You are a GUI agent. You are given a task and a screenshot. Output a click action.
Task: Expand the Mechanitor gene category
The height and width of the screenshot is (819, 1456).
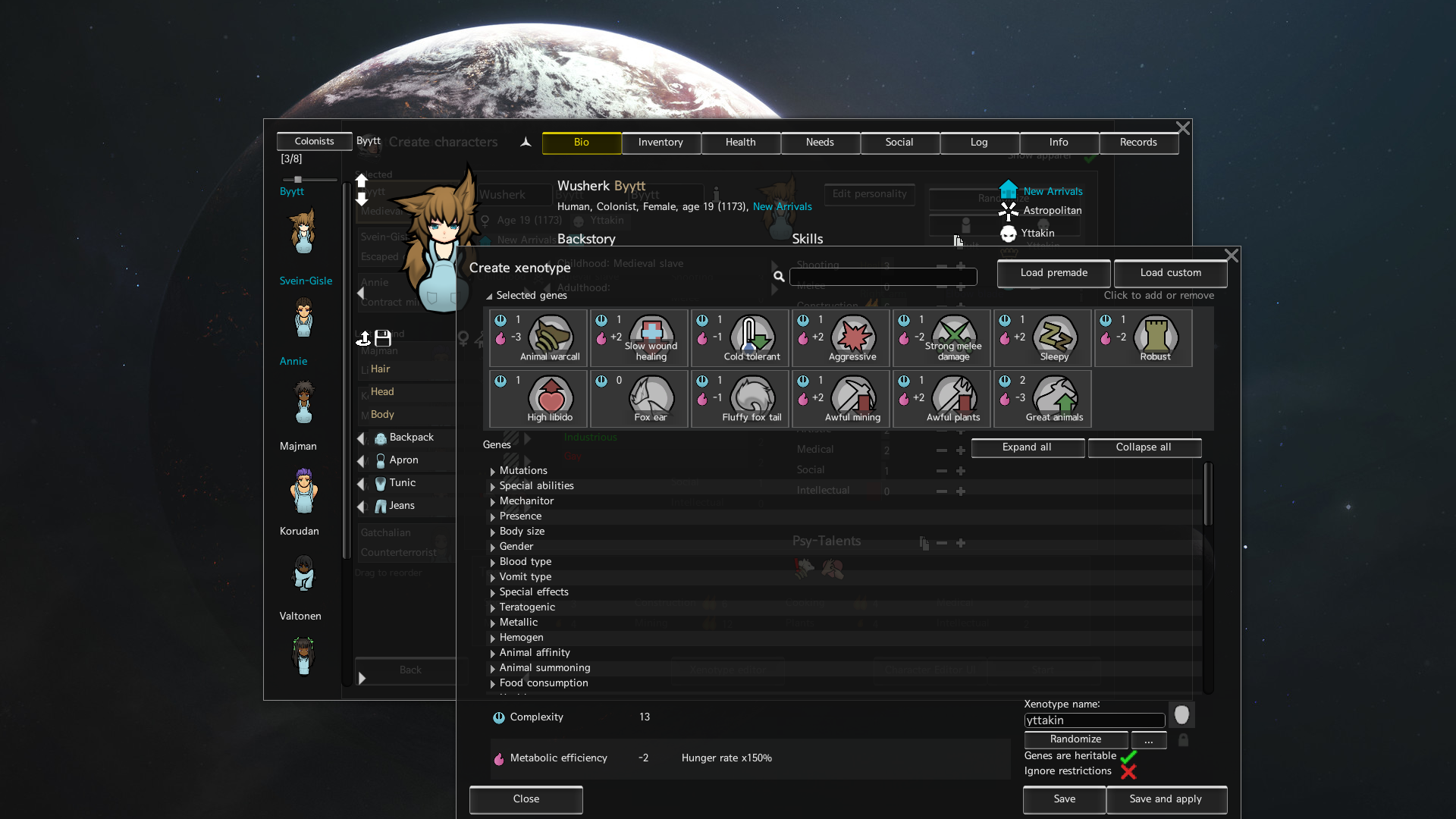(x=493, y=502)
